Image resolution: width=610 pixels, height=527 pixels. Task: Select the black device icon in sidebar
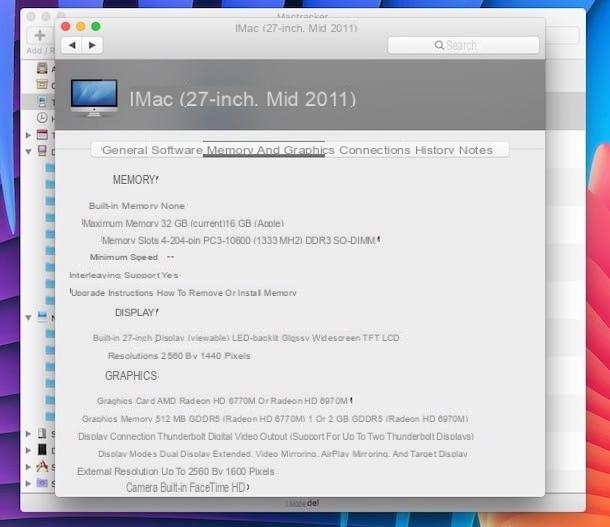click(x=42, y=449)
